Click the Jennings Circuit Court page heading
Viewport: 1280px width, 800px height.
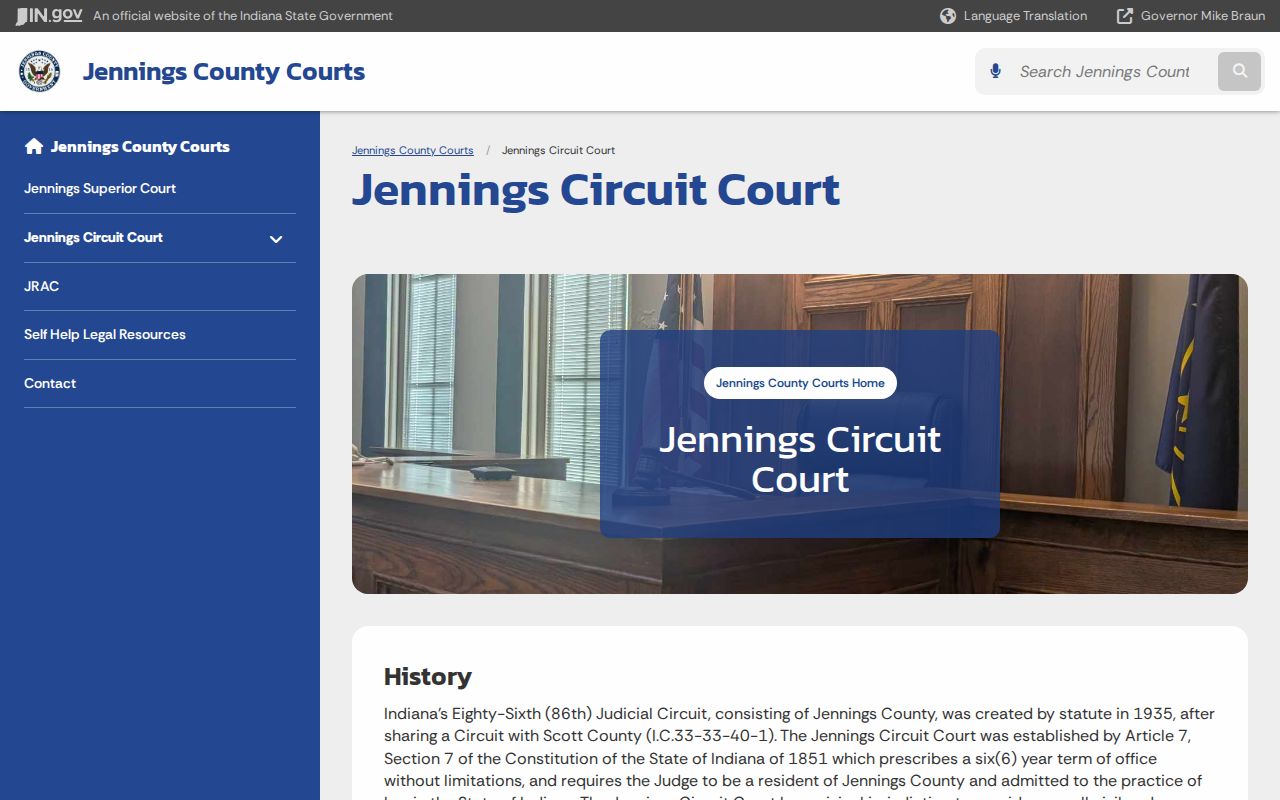coord(596,189)
